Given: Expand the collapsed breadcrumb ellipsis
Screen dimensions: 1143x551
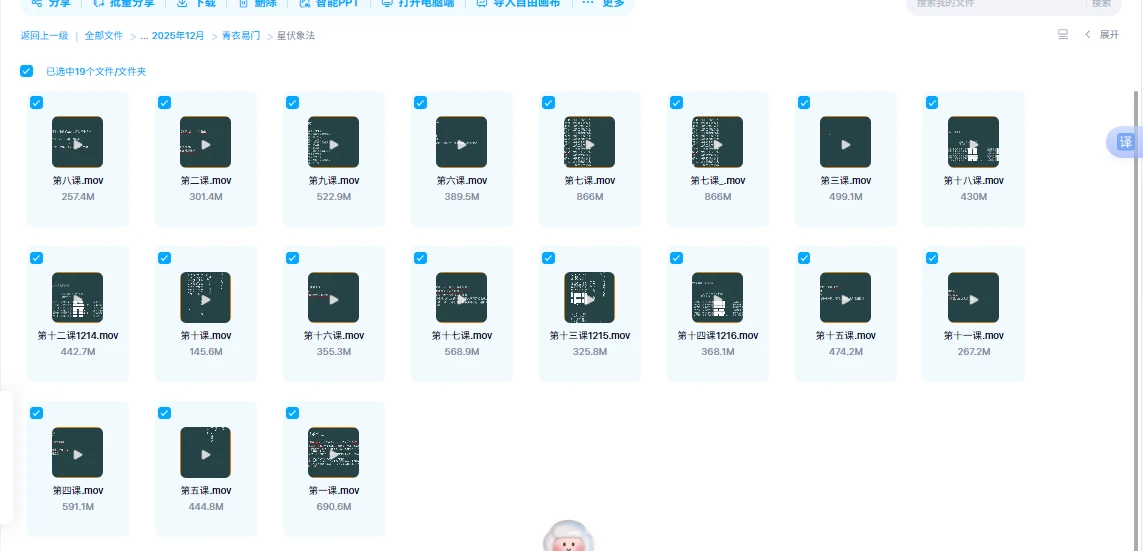Looking at the screenshot, I should coord(144,35).
